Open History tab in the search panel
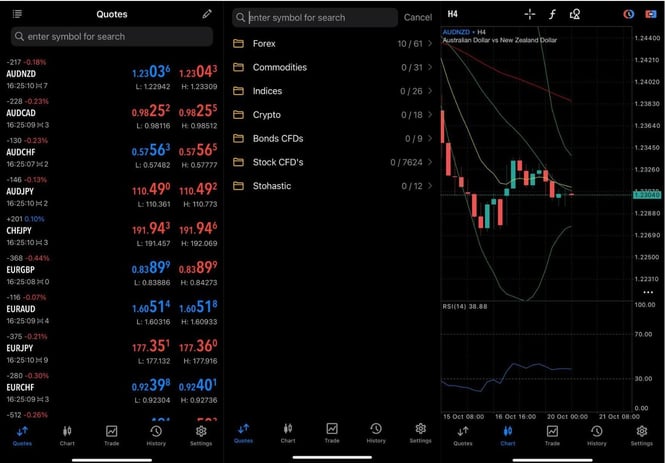This screenshot has height=463, width=665. tap(376, 433)
